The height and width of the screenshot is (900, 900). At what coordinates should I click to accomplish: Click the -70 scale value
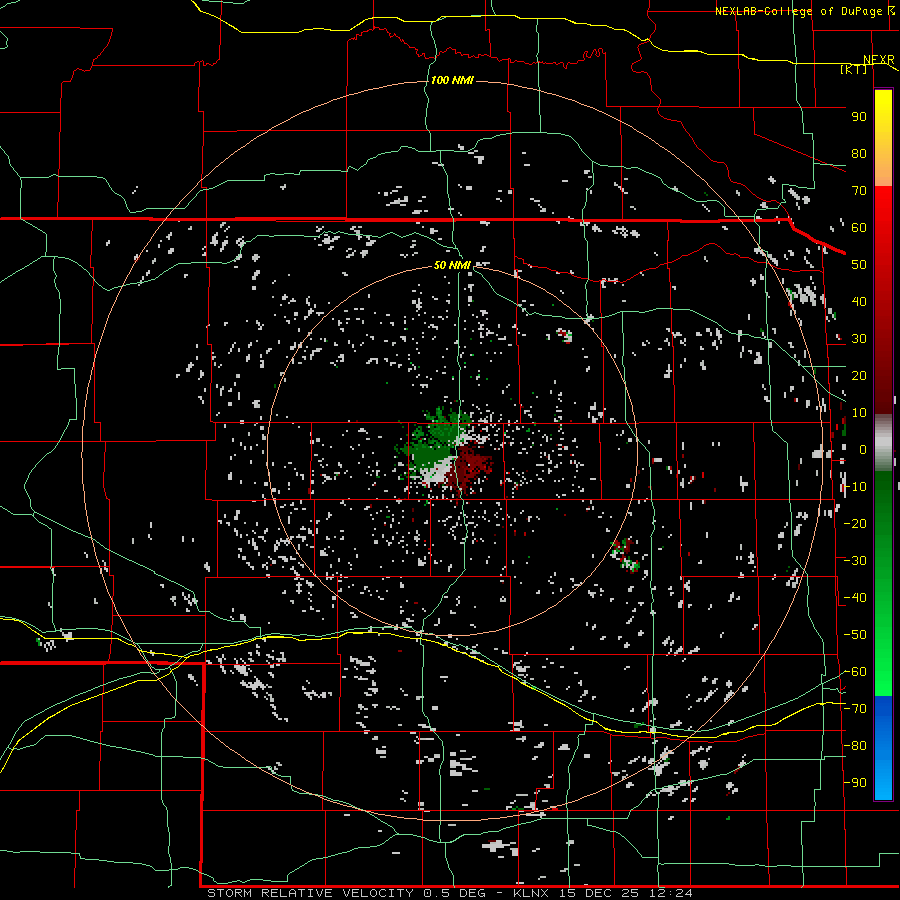[x=855, y=709]
